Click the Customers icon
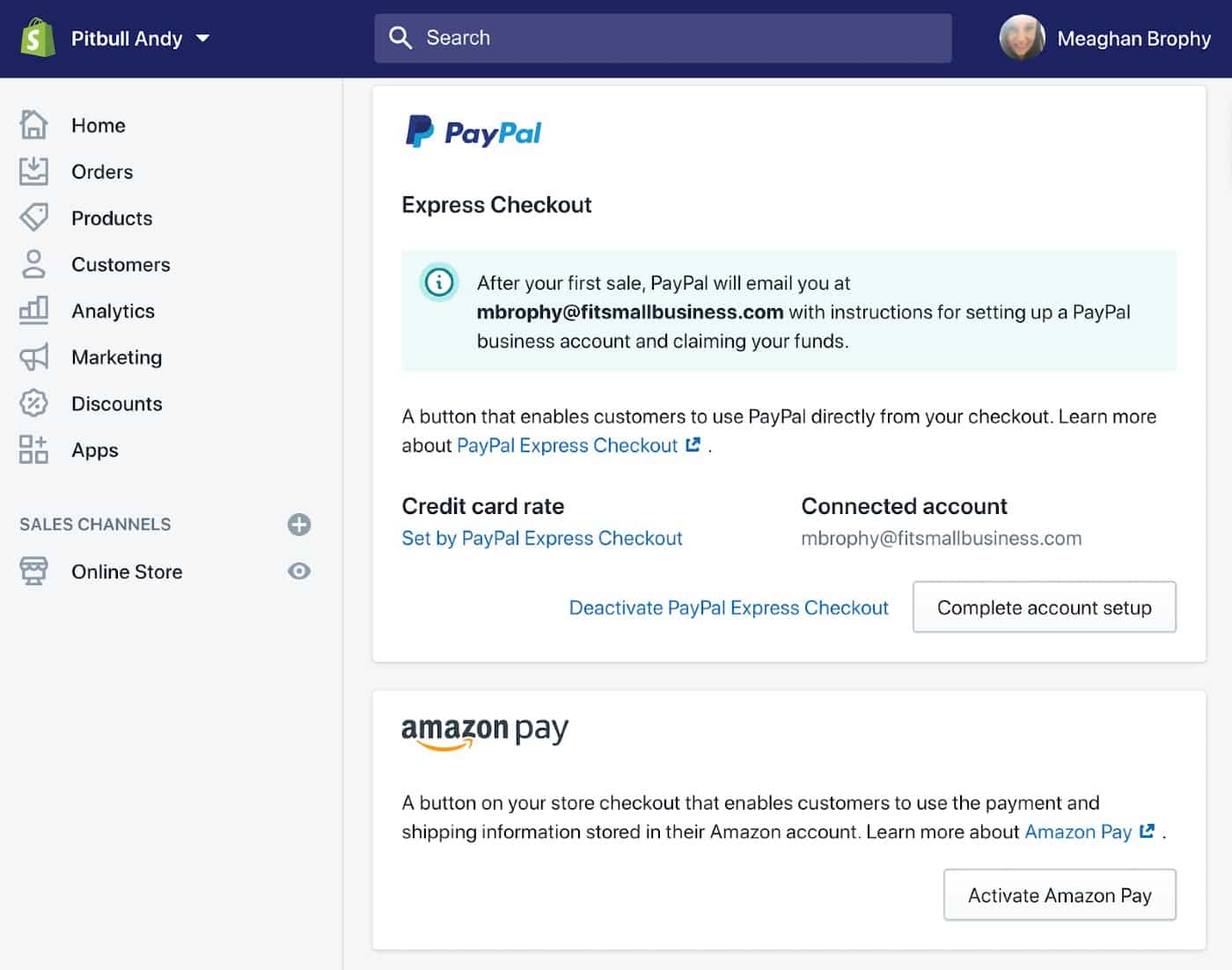Image resolution: width=1232 pixels, height=970 pixels. pos(33,264)
